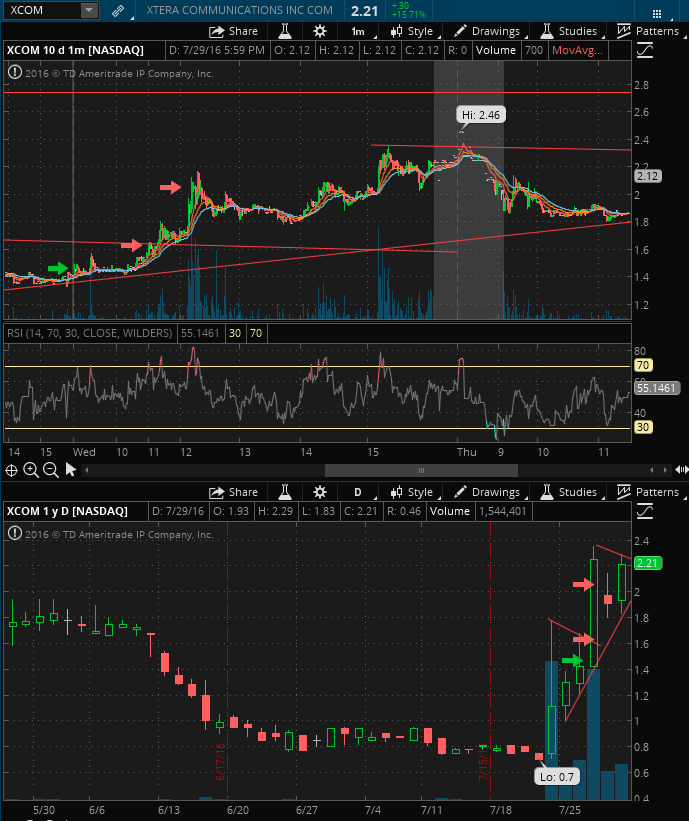This screenshot has width=689, height=821.
Task: Click the RSI (14, 70, 30, CLOSE, WILDERS) label
Action: [x=90, y=333]
